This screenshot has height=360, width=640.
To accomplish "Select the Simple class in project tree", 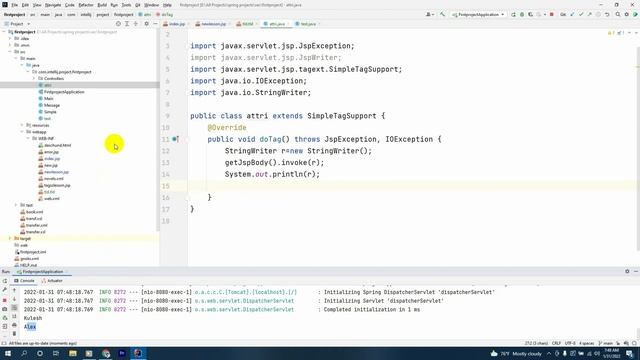I will click(47, 112).
